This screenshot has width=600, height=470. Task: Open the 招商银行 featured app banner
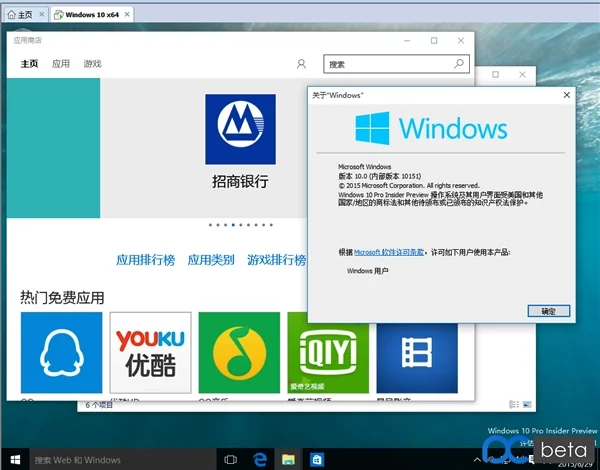coord(240,142)
